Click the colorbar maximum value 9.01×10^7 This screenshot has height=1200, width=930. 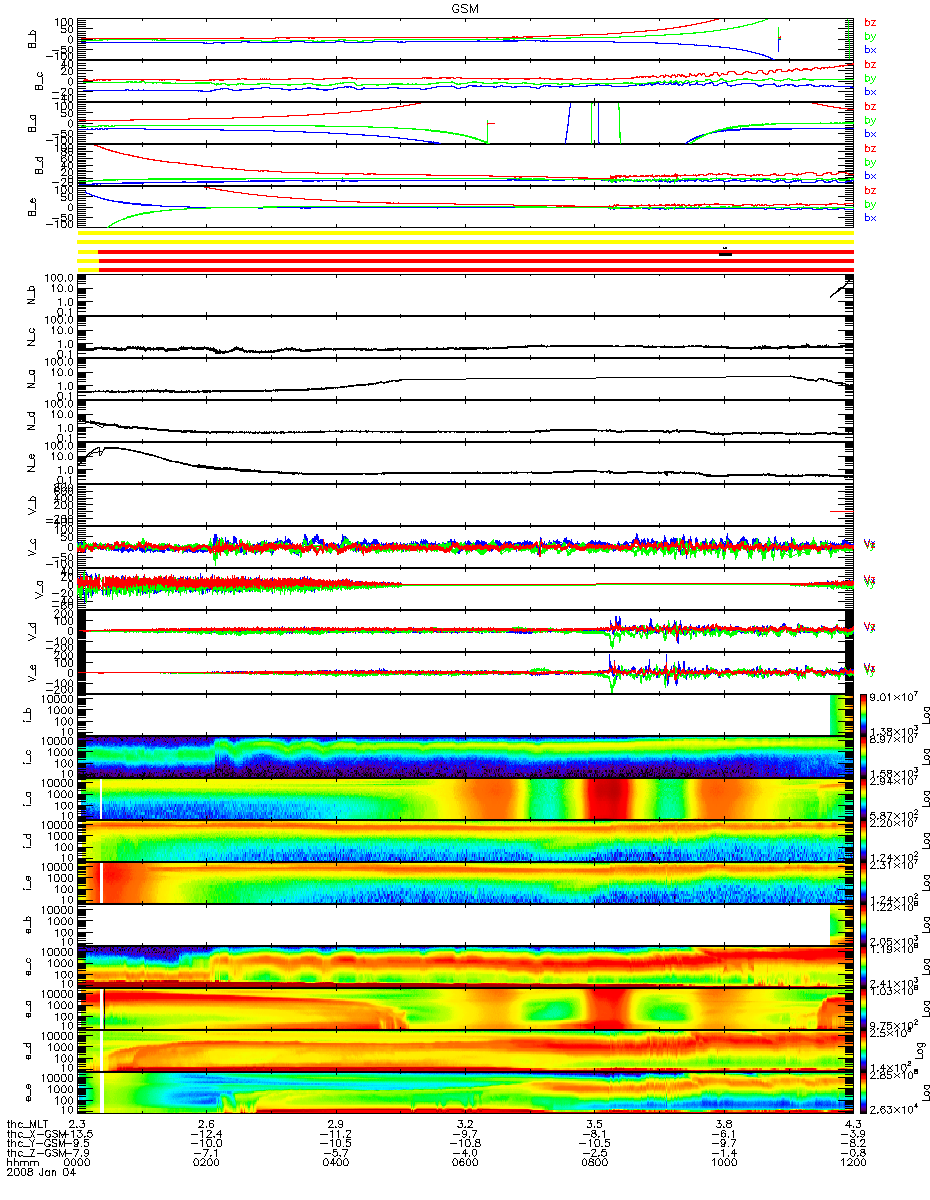pyautogui.click(x=896, y=698)
